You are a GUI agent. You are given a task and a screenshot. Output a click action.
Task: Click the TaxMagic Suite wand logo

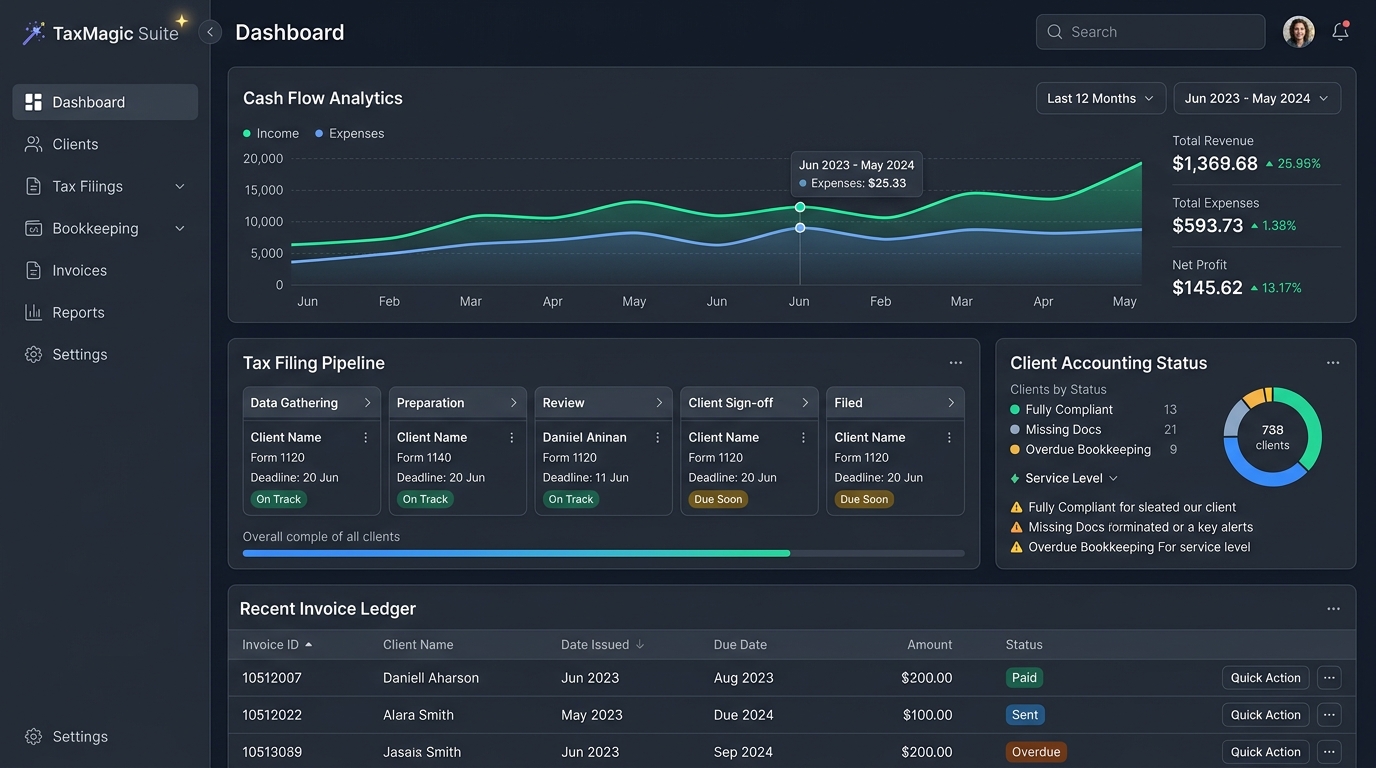pos(34,33)
